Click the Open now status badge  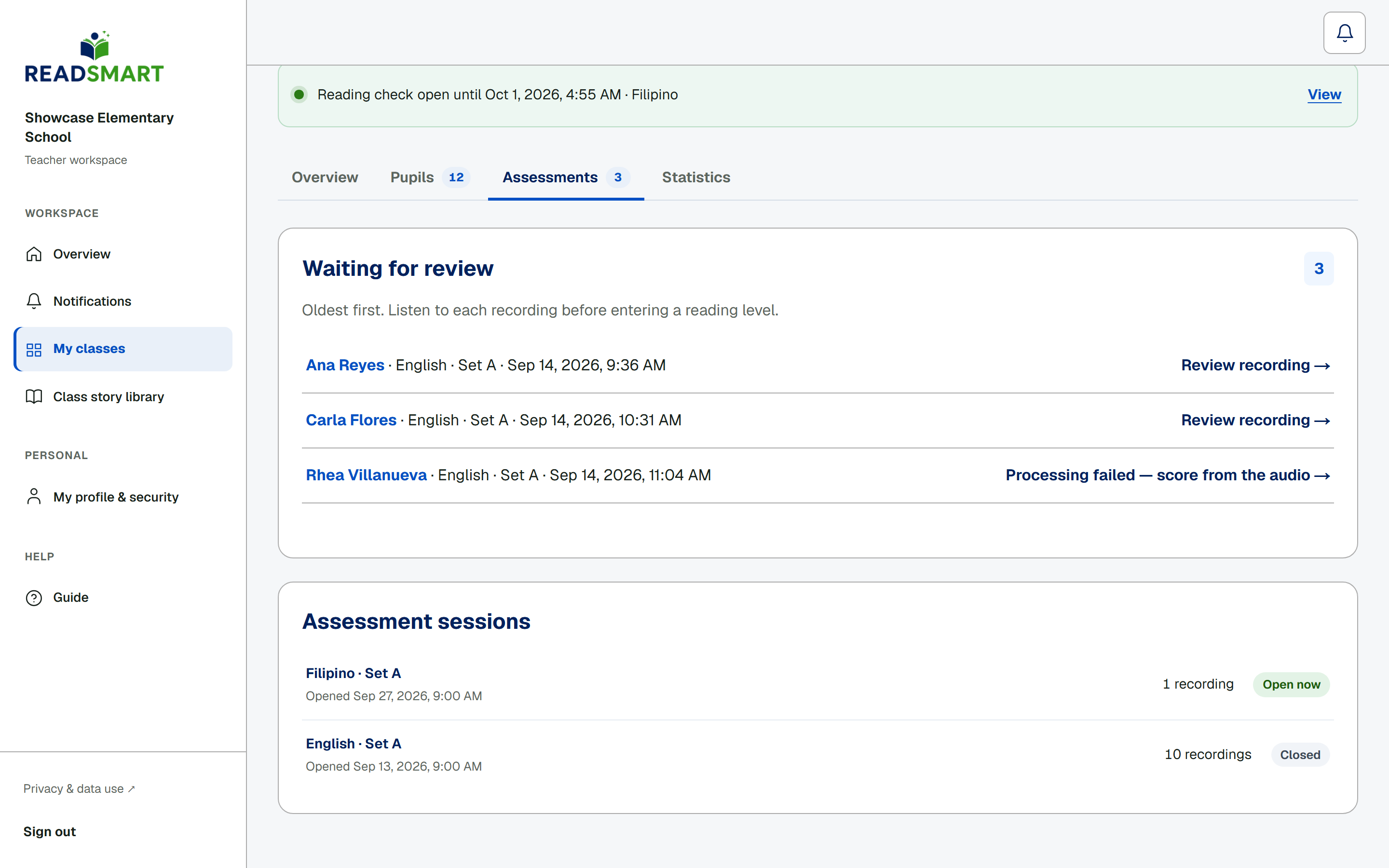(x=1292, y=684)
